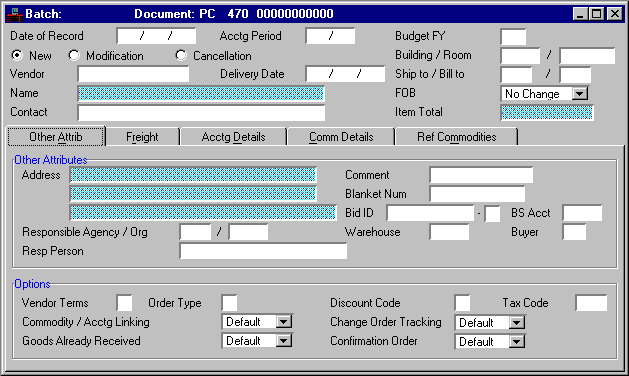Choose the Cancellation radio option
The height and width of the screenshot is (376, 629).
pos(181,55)
